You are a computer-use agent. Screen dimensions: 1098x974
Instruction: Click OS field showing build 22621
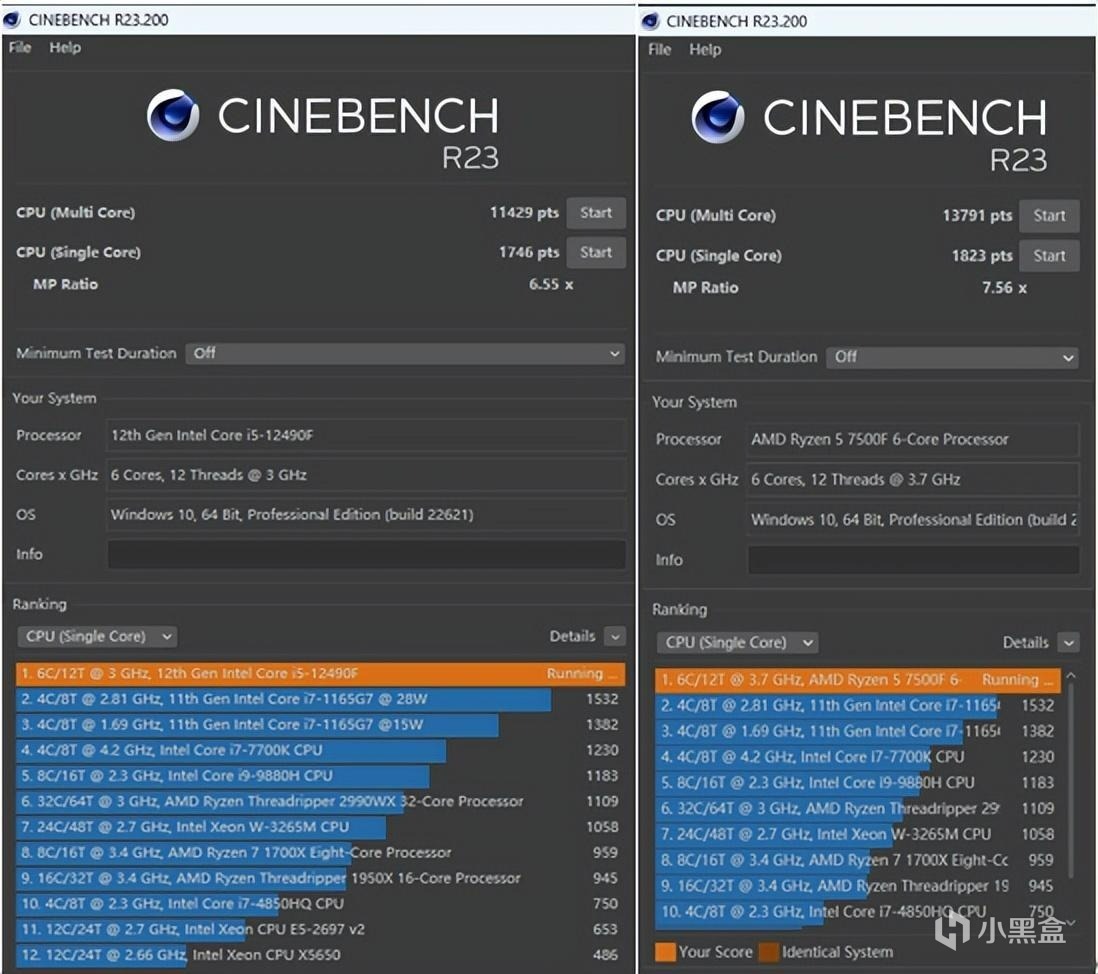point(366,515)
